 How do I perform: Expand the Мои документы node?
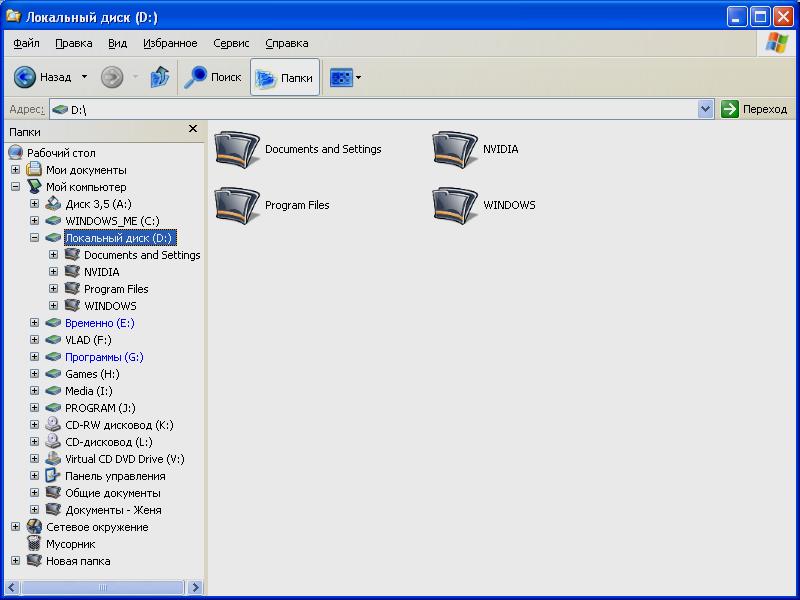[15, 169]
